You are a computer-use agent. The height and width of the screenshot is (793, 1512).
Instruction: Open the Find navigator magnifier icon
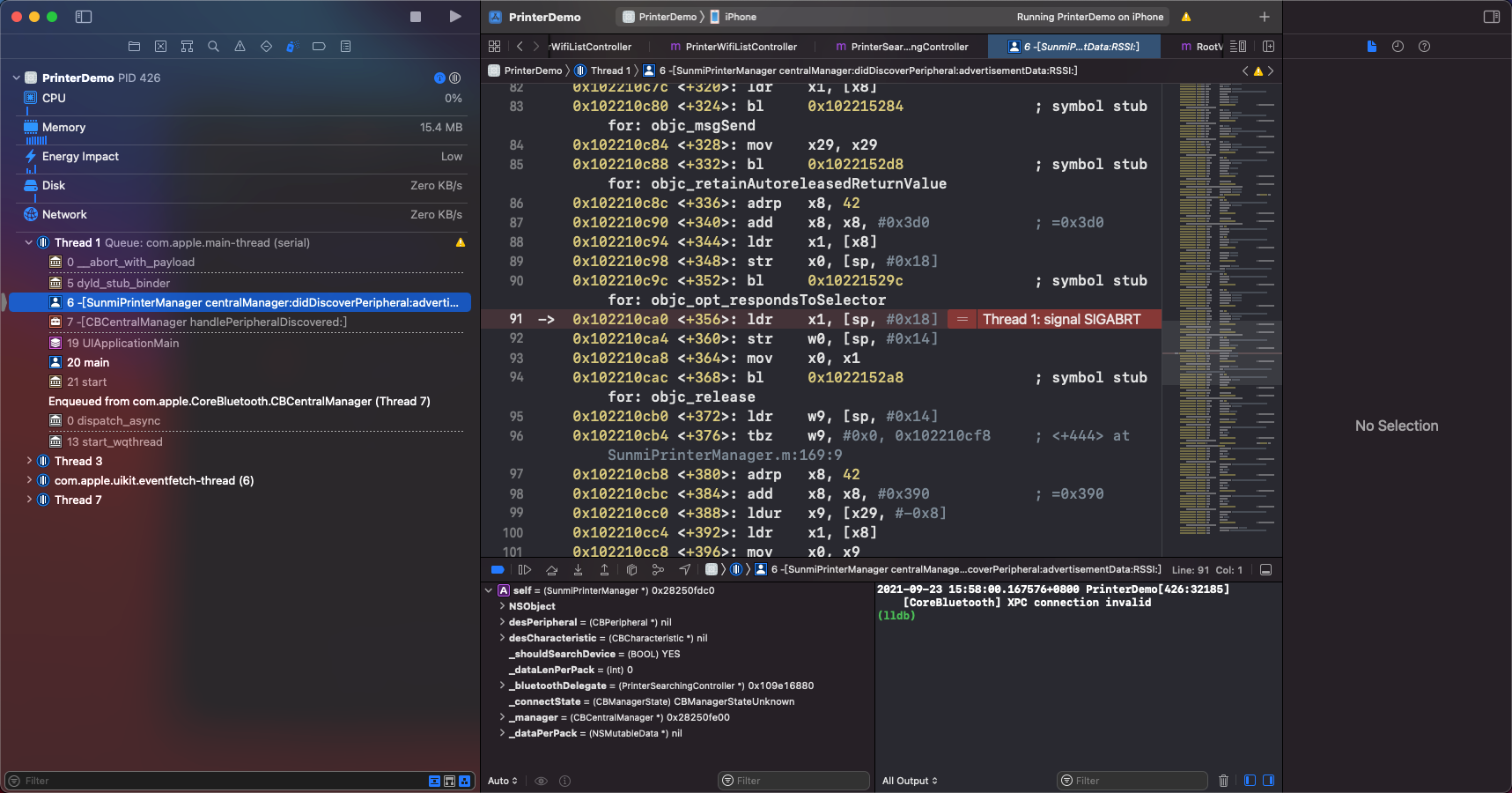[x=213, y=47]
